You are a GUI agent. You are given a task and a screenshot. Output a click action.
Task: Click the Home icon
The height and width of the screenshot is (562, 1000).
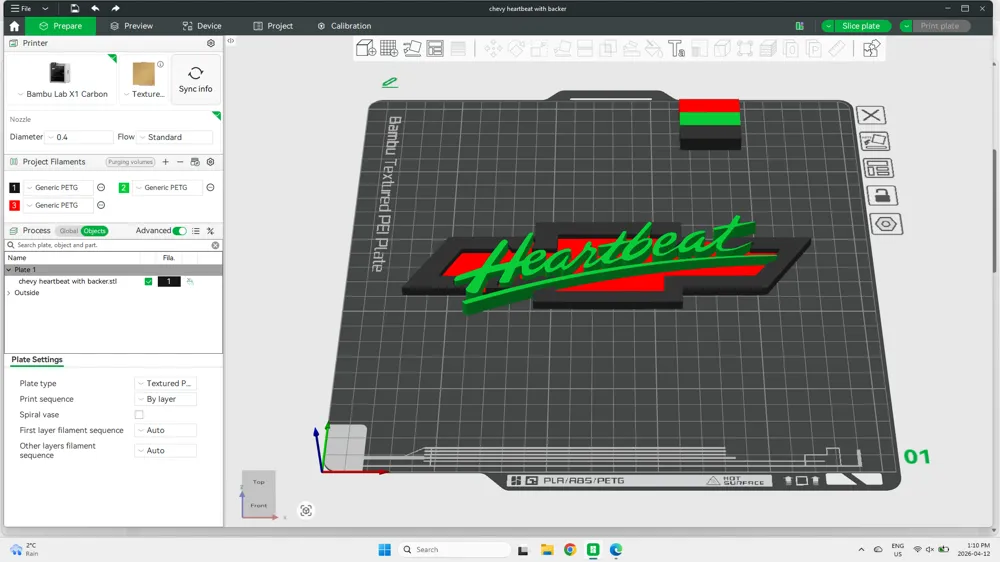[14, 26]
